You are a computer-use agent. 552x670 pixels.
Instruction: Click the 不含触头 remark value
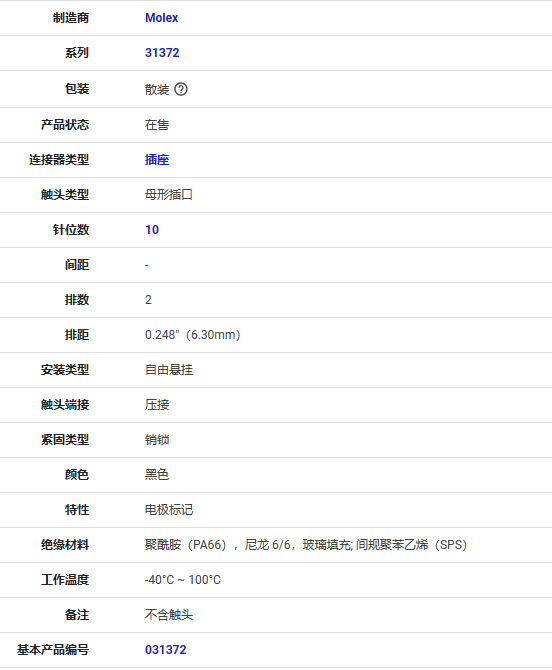[x=169, y=615]
